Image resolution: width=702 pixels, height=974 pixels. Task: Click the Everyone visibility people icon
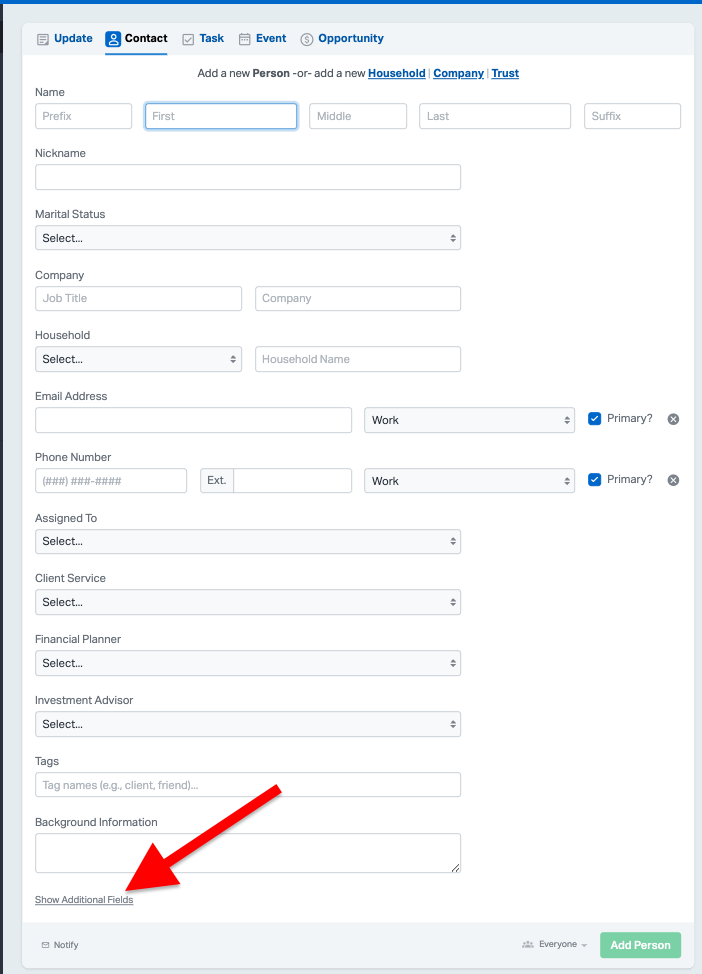[x=527, y=944]
